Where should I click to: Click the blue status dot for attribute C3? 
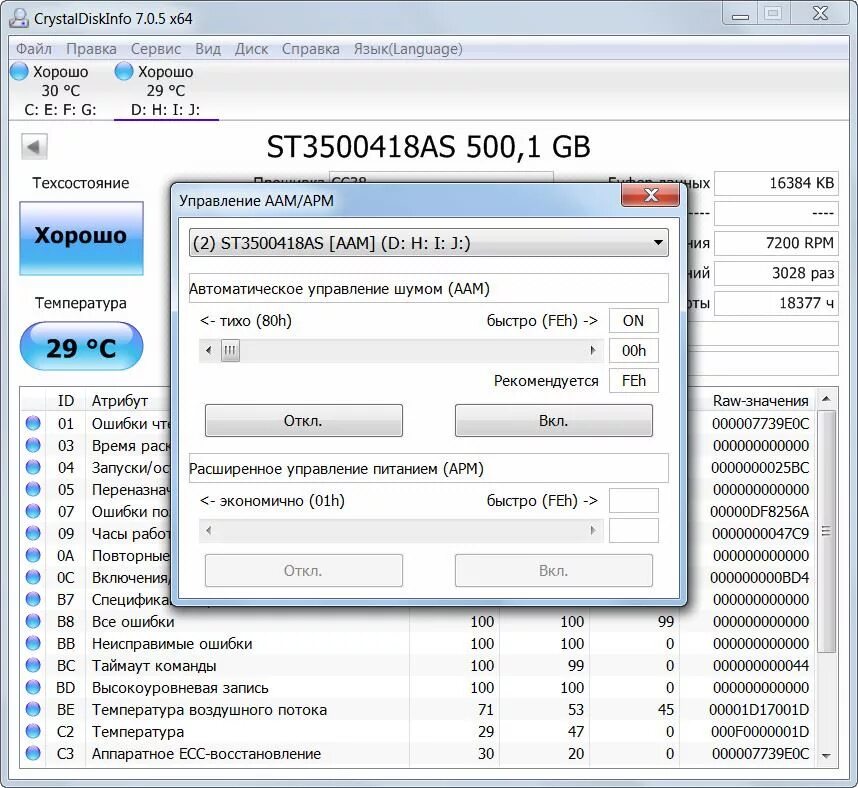click(x=33, y=753)
